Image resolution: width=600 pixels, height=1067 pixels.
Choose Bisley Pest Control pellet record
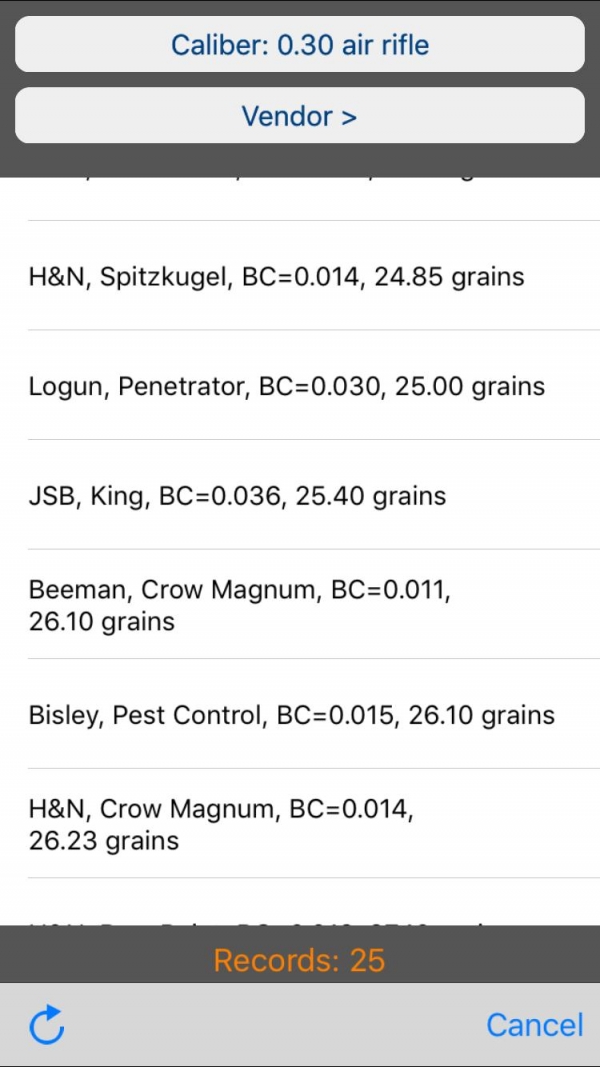pos(300,714)
